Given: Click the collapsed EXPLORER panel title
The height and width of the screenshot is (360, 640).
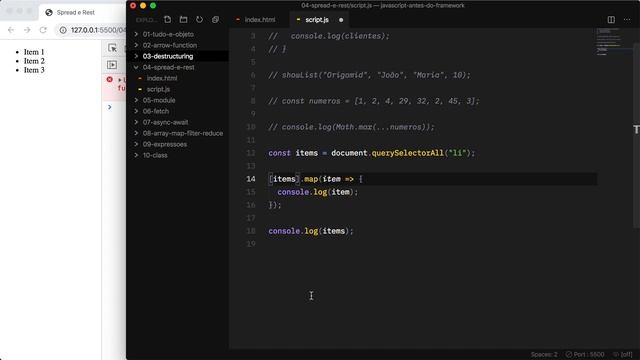Looking at the screenshot, I should 146,20.
